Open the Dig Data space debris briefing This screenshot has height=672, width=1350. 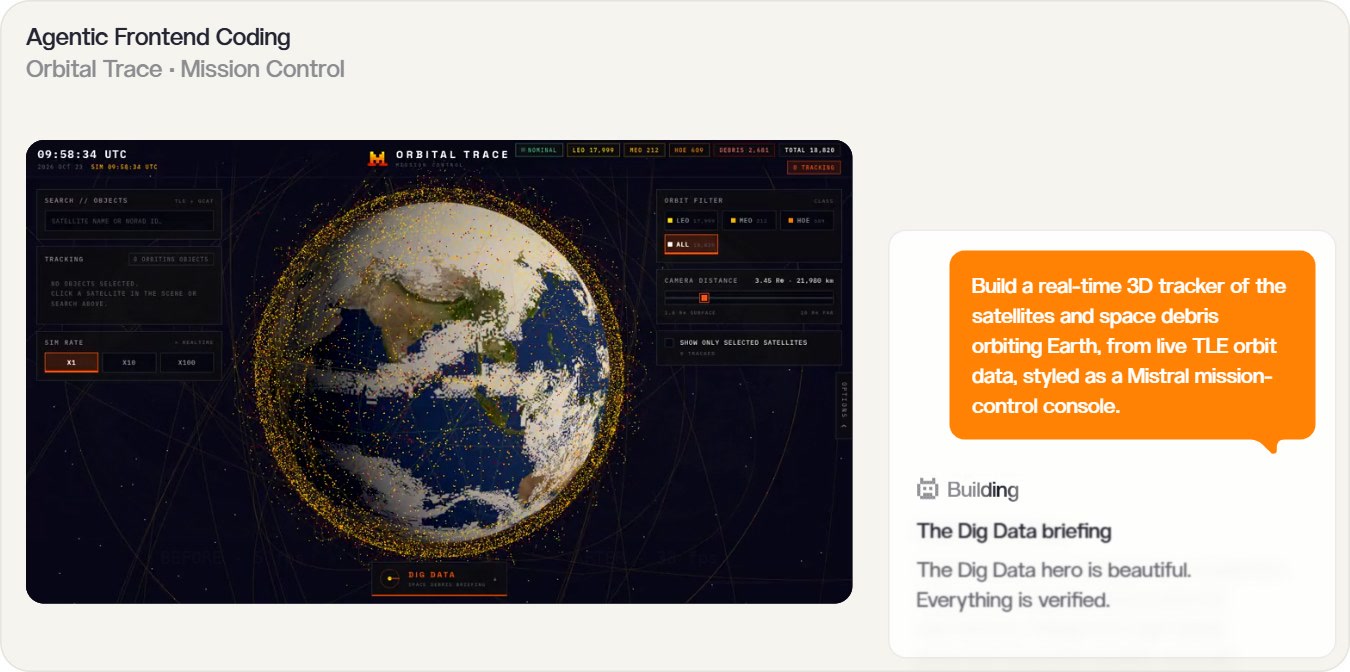pyautogui.click(x=439, y=578)
